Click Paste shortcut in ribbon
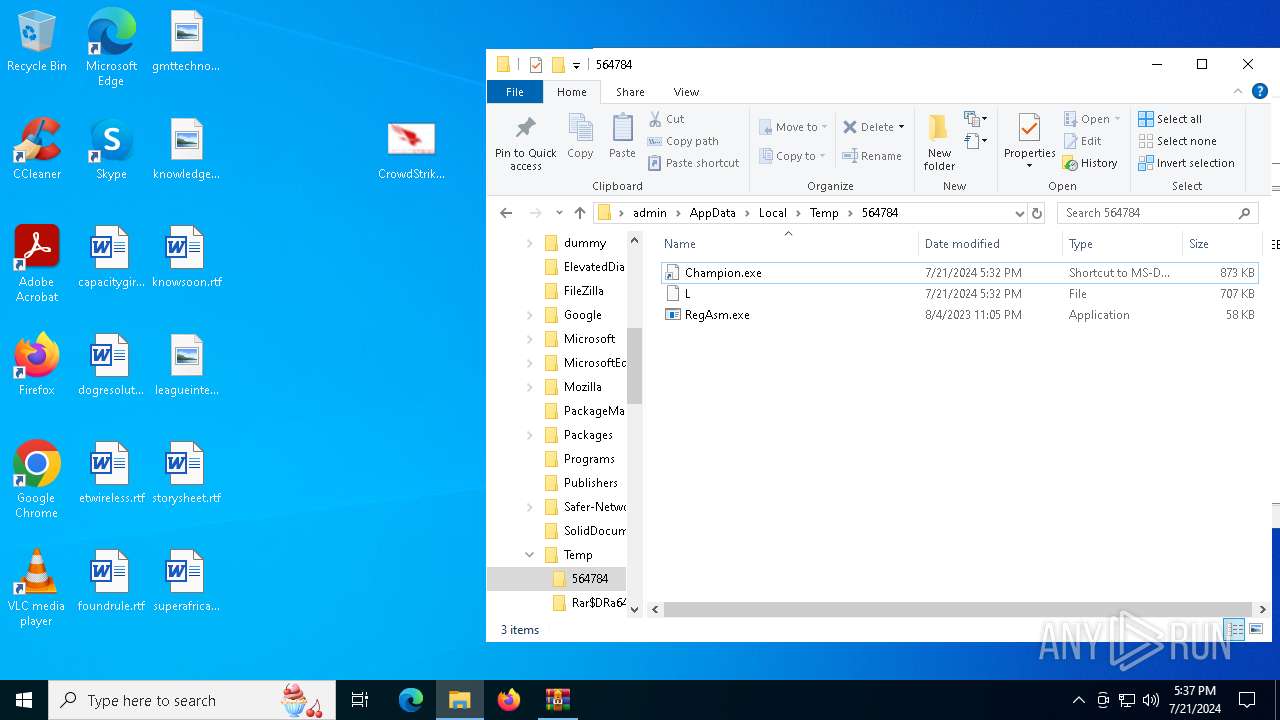 pos(693,163)
